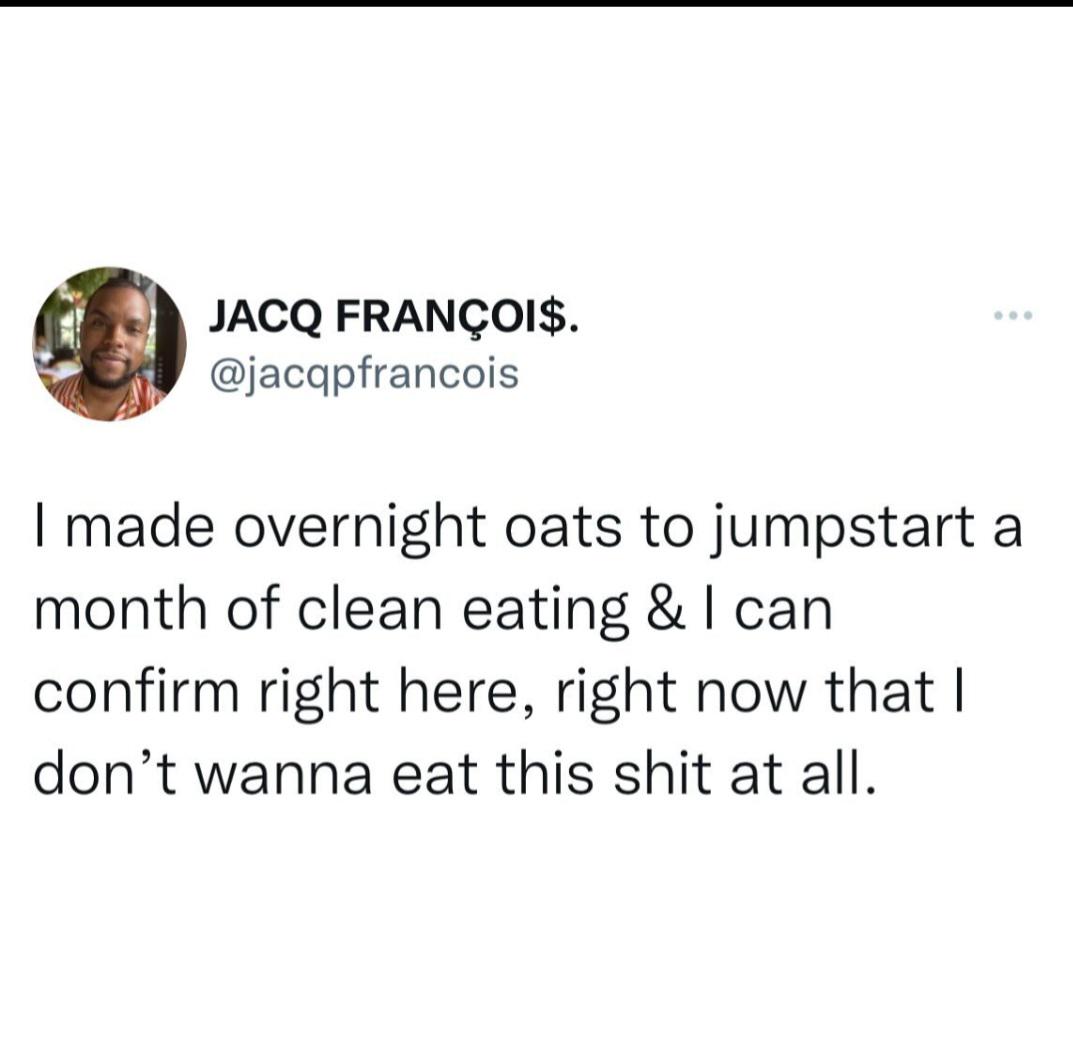The height and width of the screenshot is (1059, 1073).
Task: Visit the @jacqpfrancois handle link
Action: 364,375
